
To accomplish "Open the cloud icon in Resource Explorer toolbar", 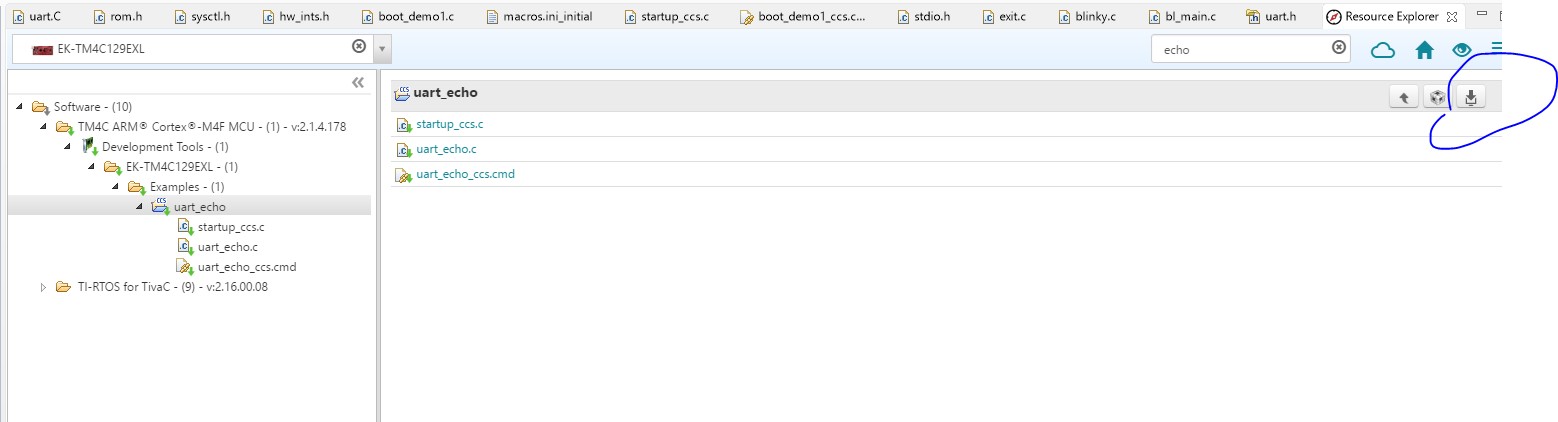I will click(1383, 49).
